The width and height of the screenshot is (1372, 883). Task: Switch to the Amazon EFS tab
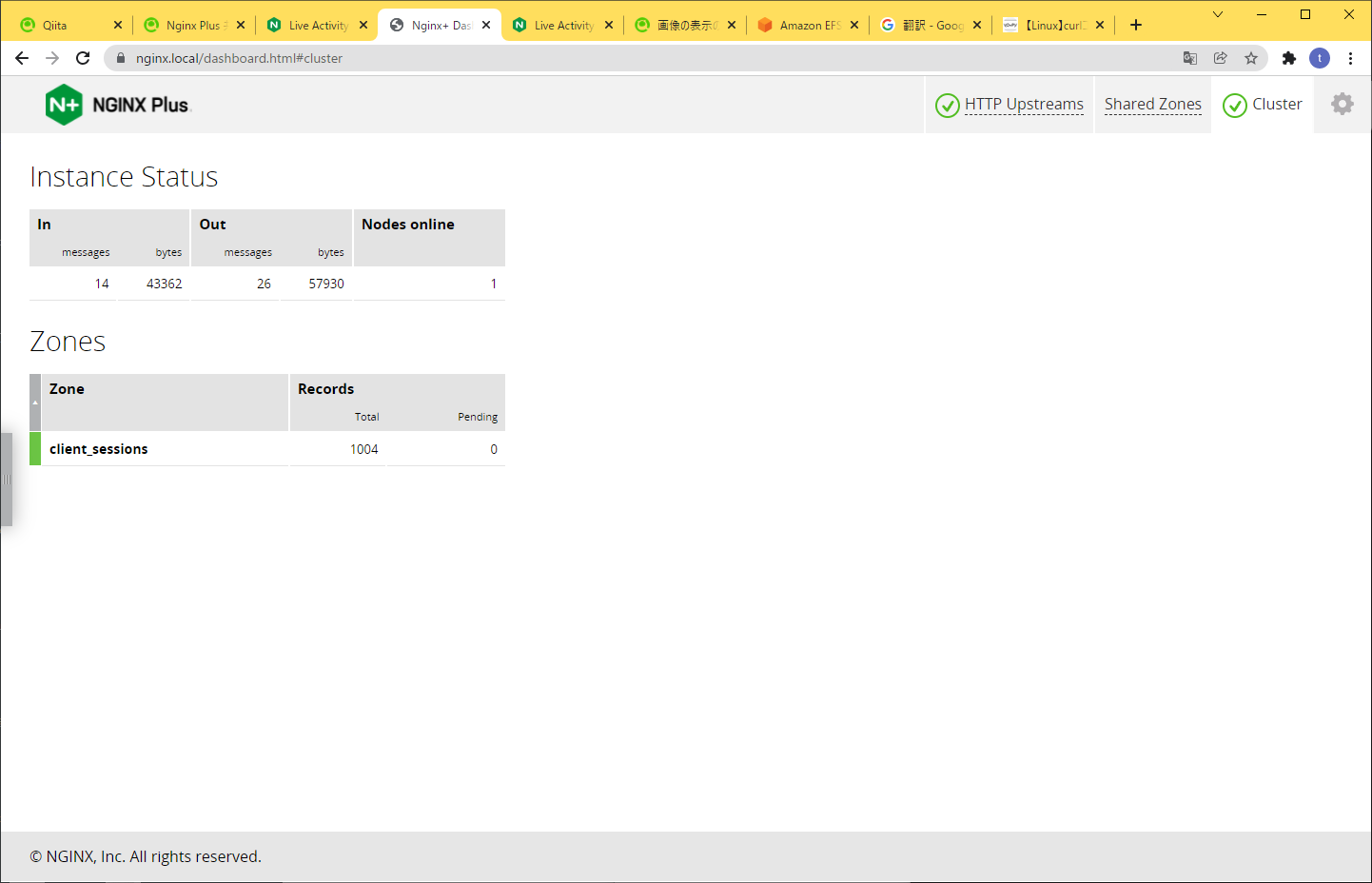coord(808,25)
